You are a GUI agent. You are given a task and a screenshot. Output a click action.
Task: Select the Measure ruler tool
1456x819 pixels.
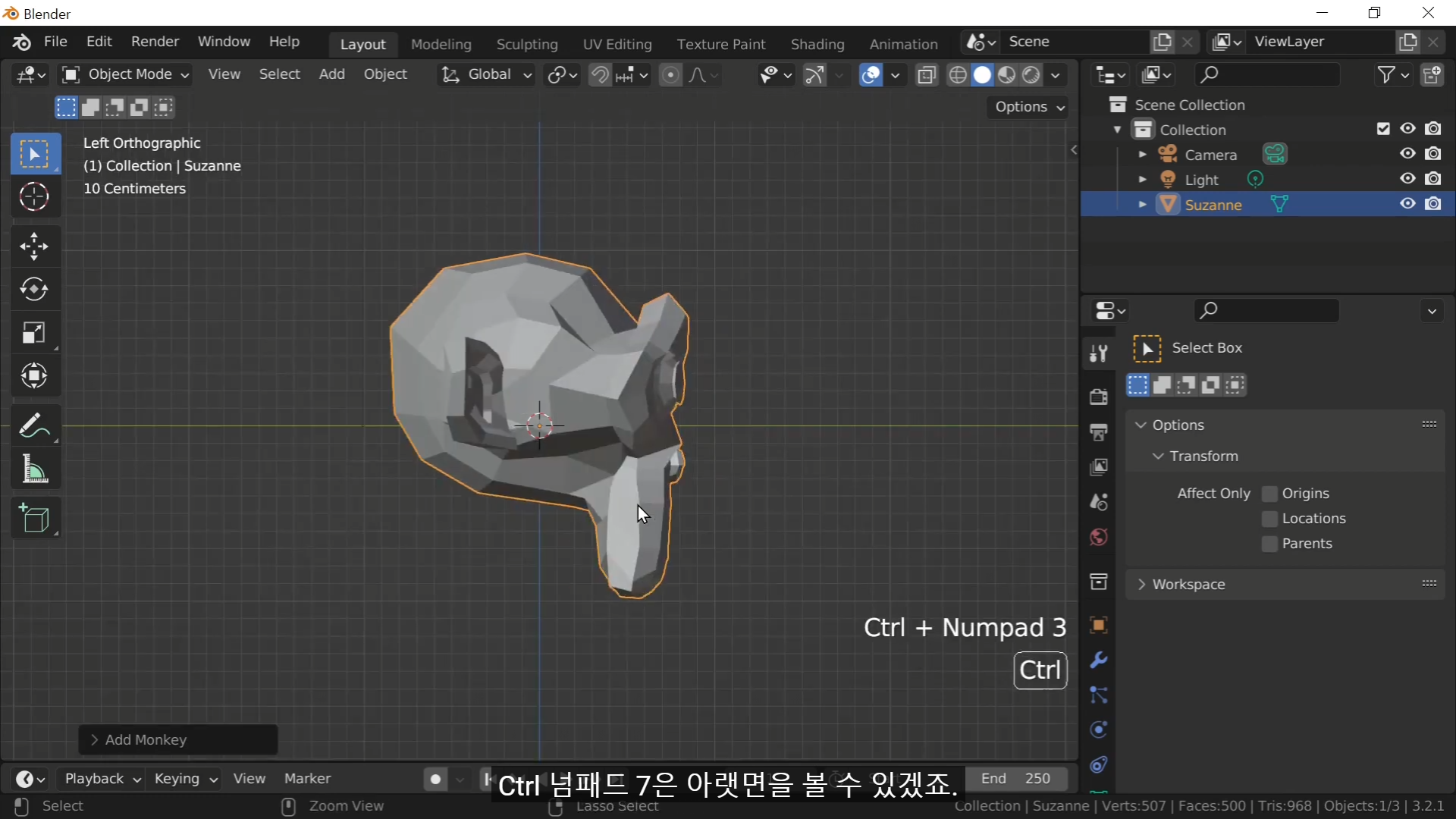tap(34, 470)
